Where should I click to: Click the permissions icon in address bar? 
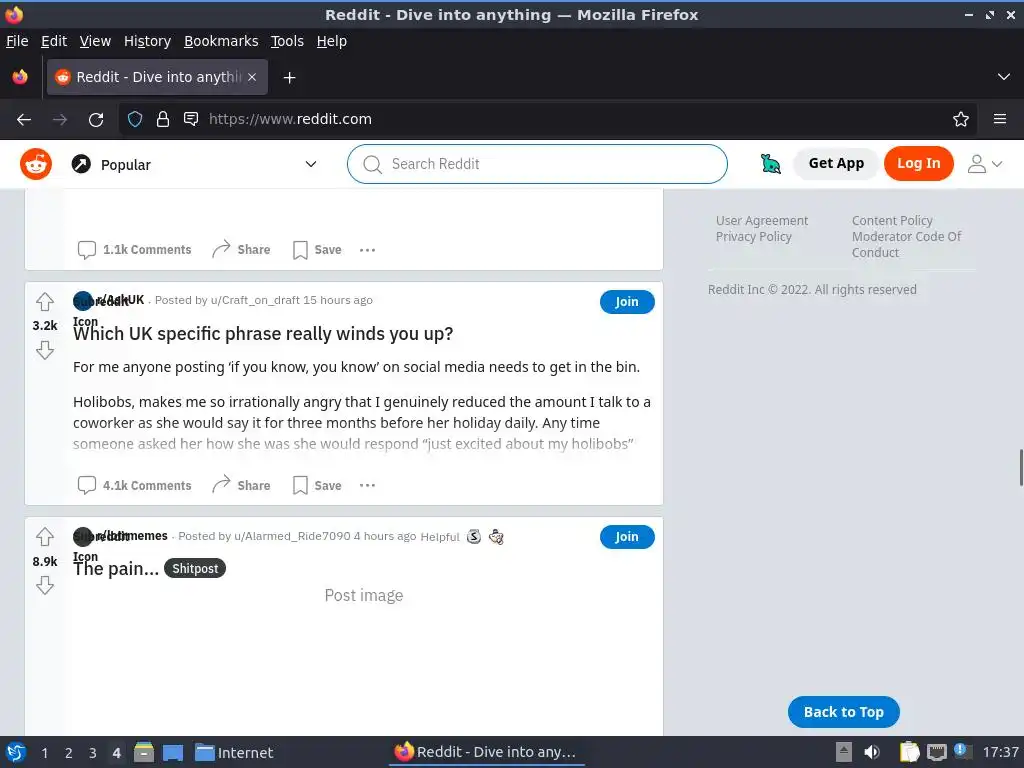point(191,119)
